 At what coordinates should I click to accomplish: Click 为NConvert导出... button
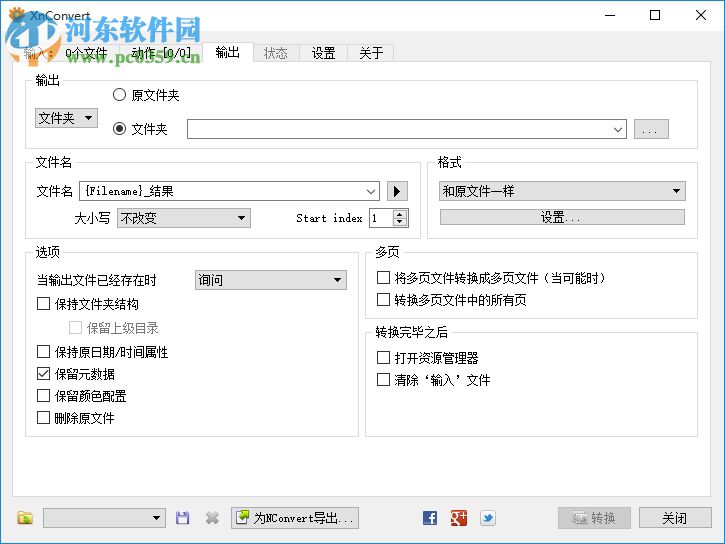pos(295,518)
